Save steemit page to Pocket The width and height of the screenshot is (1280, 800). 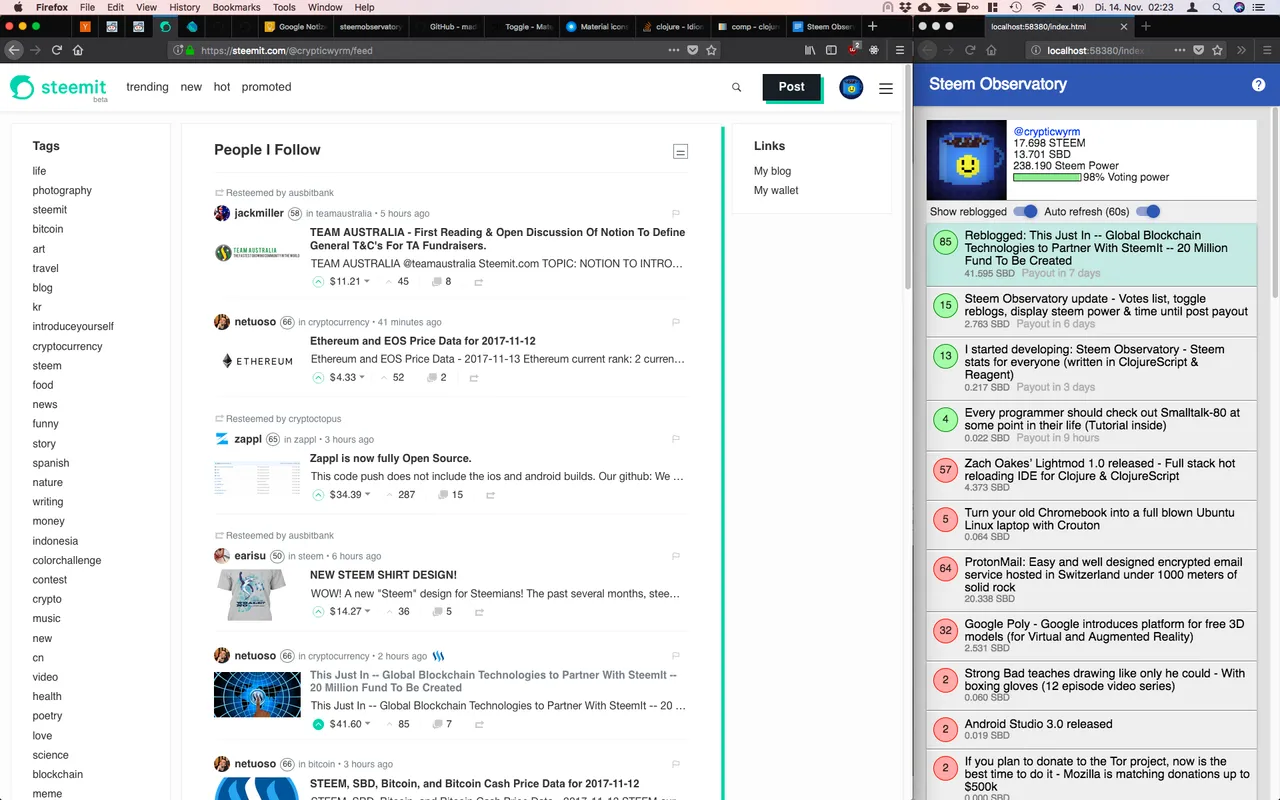[x=693, y=50]
